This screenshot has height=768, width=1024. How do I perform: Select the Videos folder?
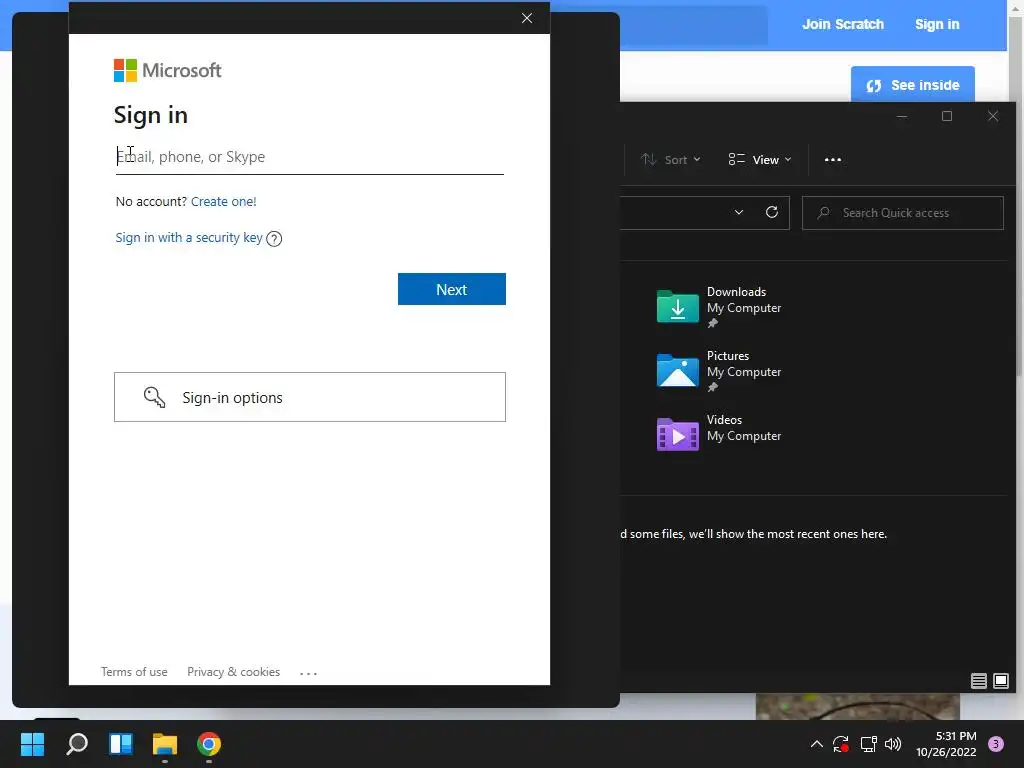click(x=718, y=434)
